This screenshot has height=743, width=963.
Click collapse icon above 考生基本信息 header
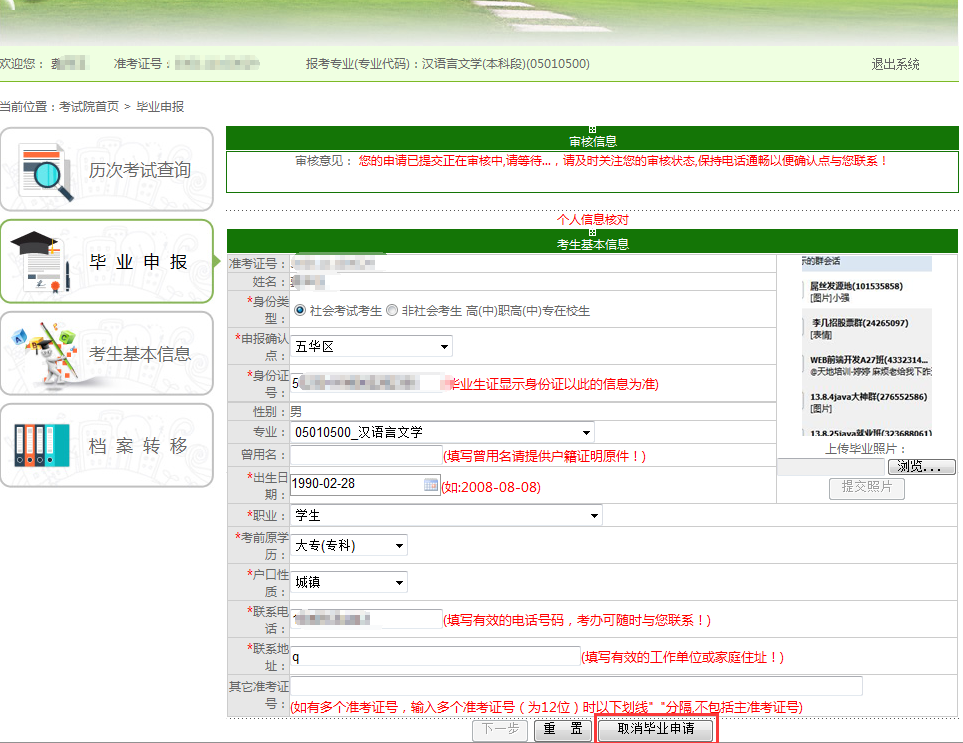(592, 232)
